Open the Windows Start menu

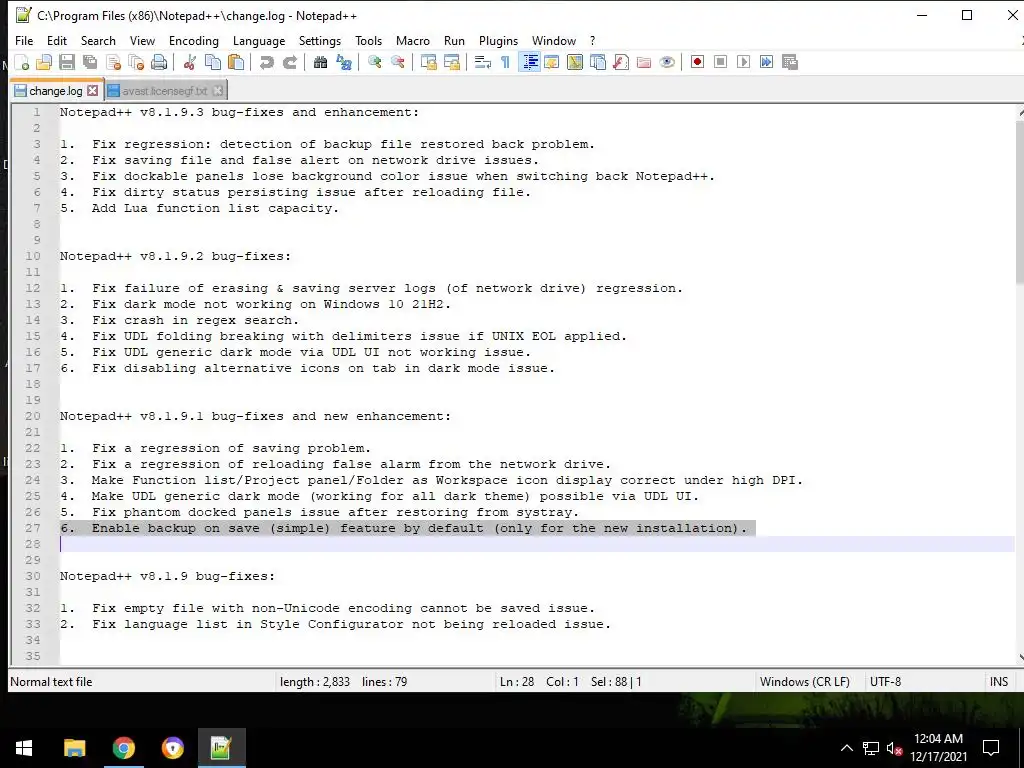point(24,748)
